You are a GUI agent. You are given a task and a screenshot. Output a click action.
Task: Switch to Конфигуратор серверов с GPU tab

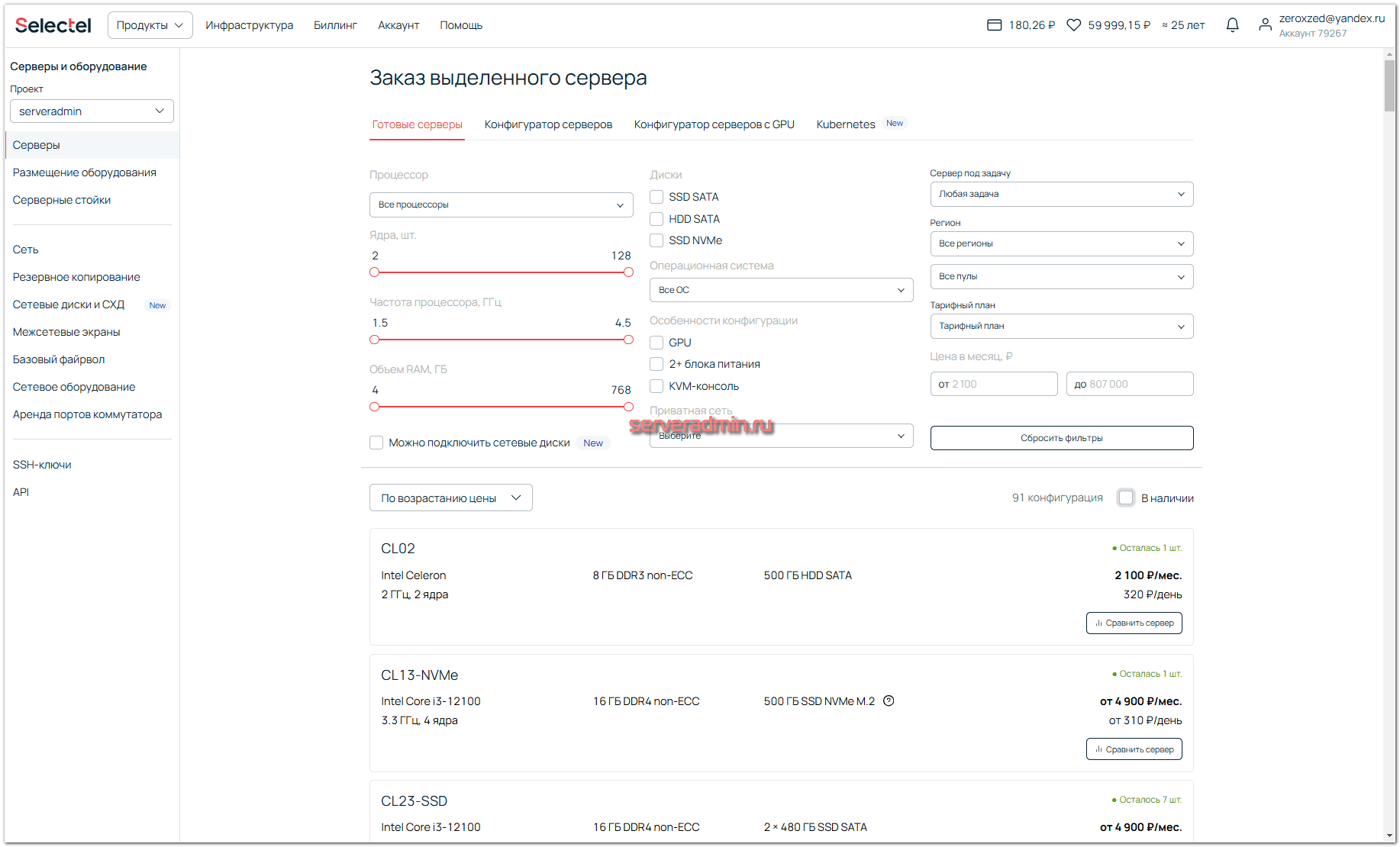click(714, 124)
